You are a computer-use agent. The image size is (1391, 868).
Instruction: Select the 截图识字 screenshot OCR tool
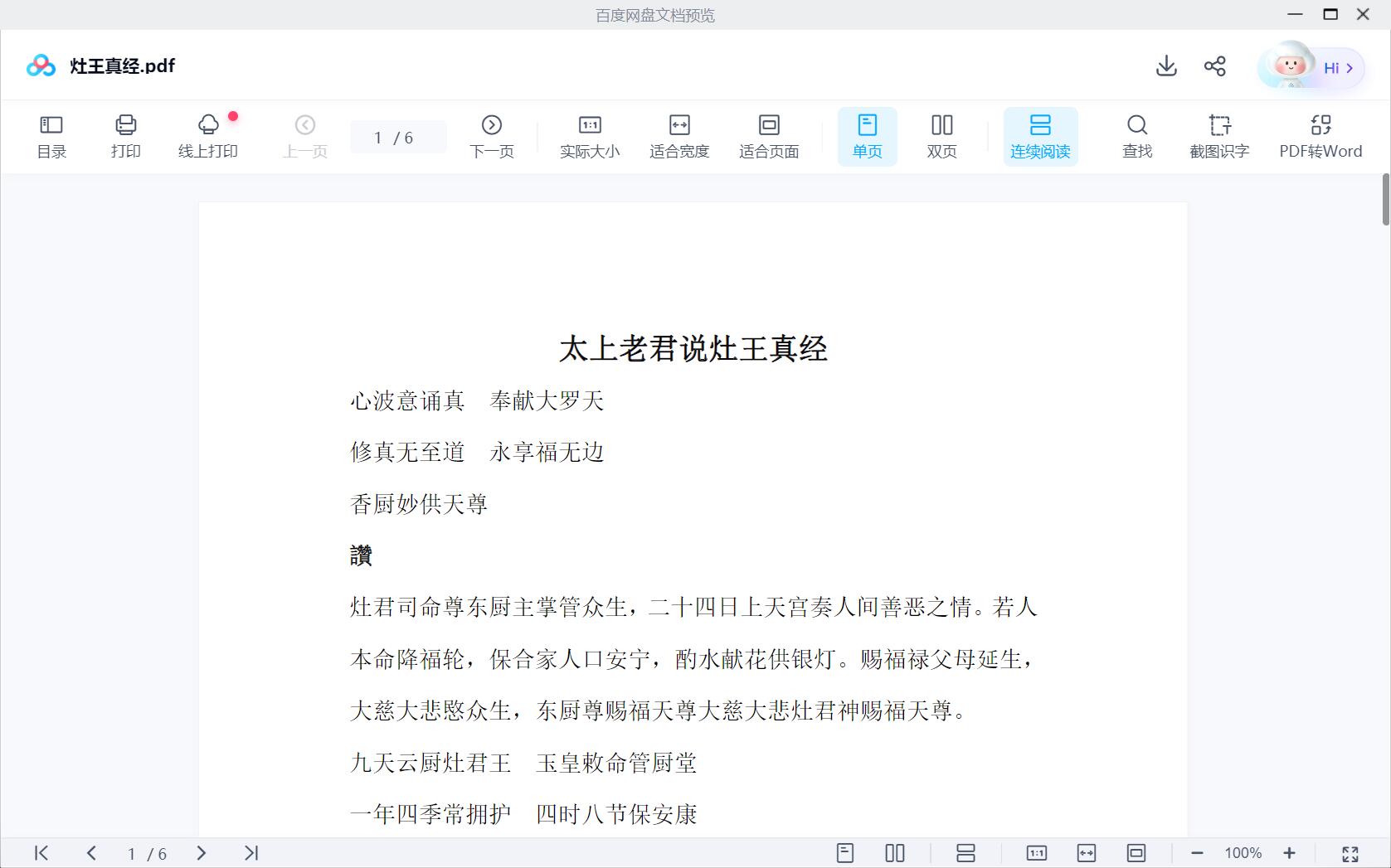(x=1218, y=137)
